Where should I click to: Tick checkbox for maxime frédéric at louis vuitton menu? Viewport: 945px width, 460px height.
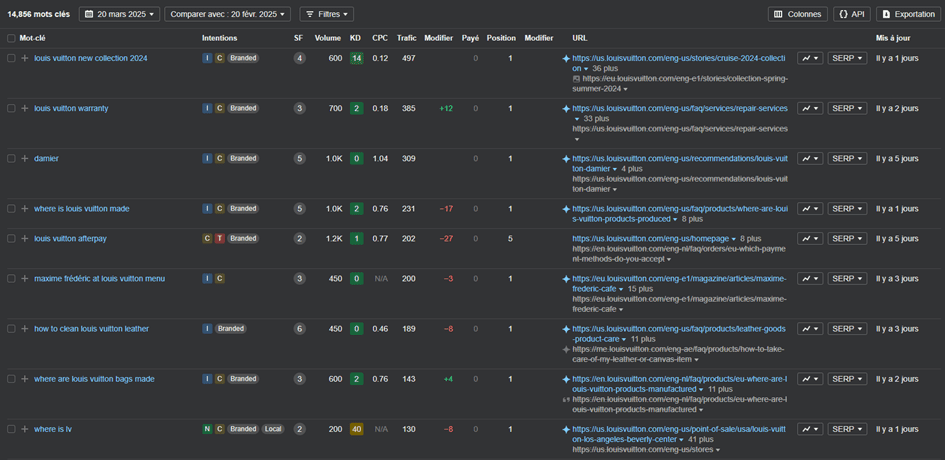11,279
